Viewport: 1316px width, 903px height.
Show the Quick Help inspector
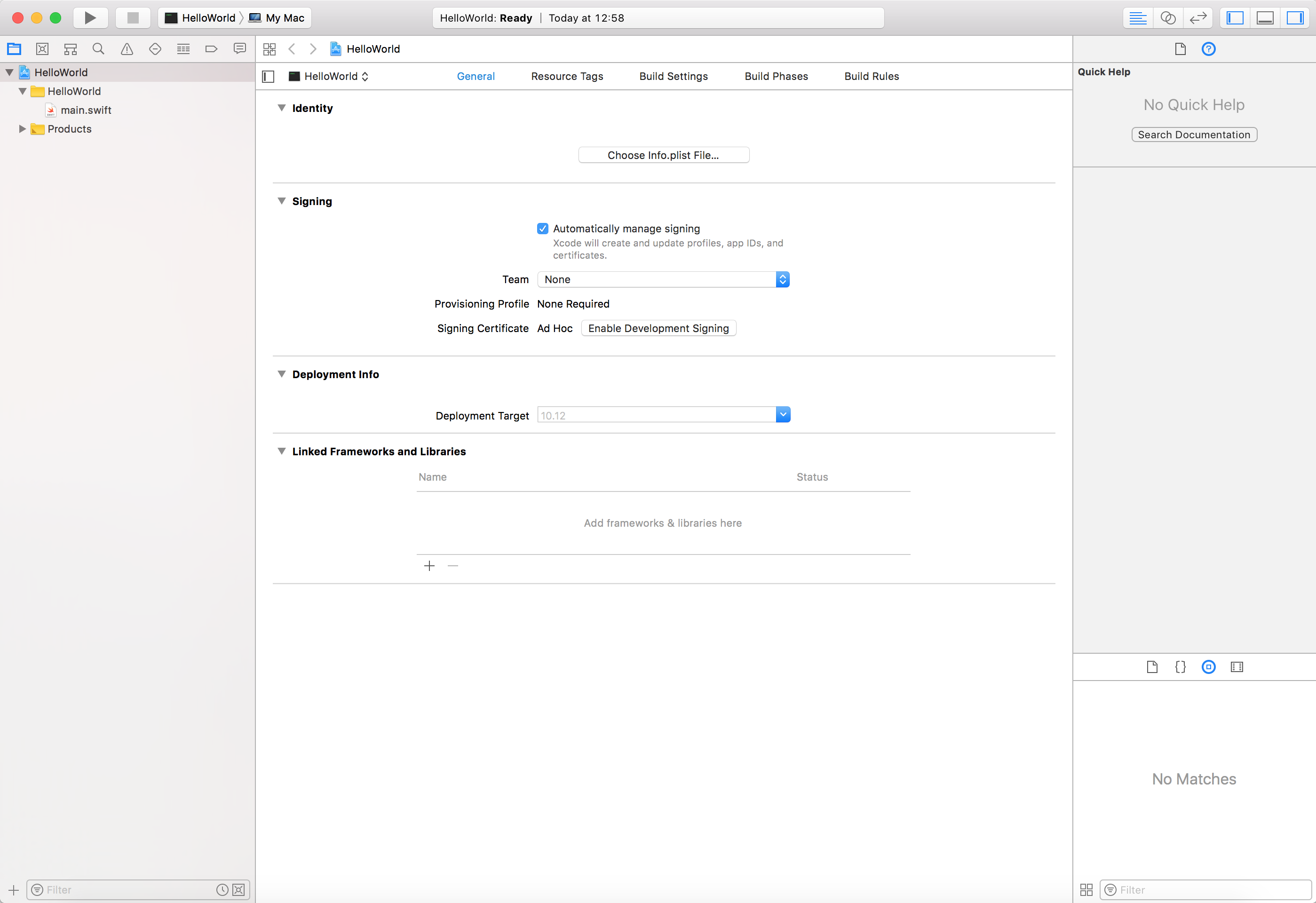[1208, 49]
